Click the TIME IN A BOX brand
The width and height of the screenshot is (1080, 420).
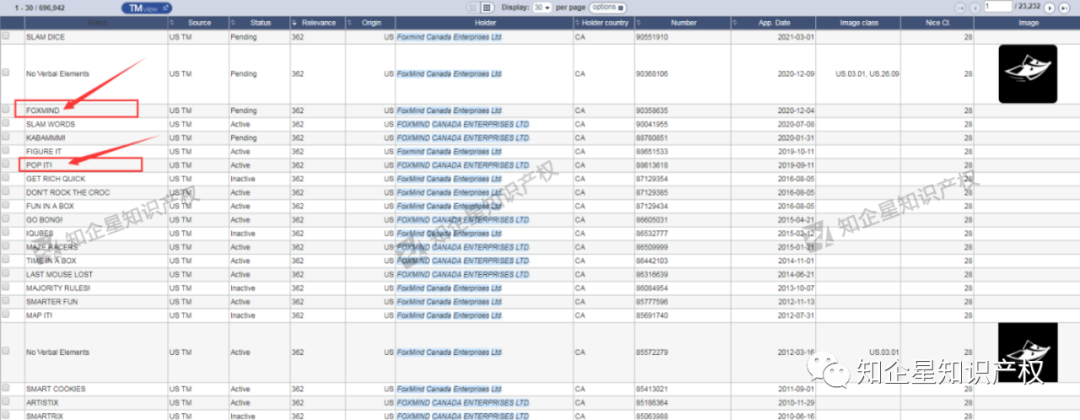click(x=51, y=261)
